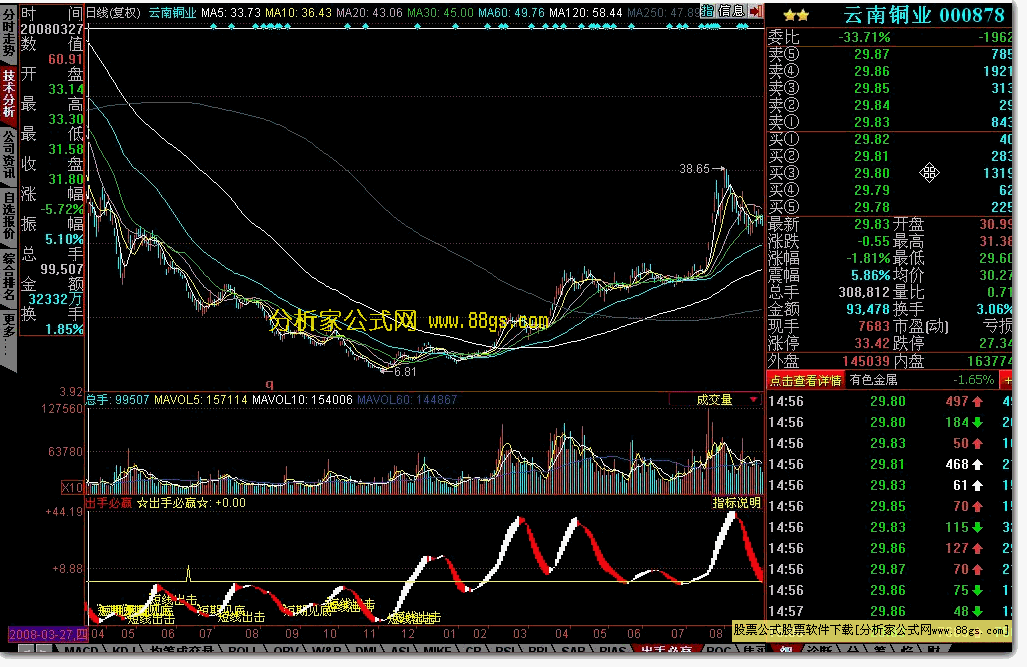
Task: Click the red plus button beside -1.65%
Action: tap(1007, 380)
